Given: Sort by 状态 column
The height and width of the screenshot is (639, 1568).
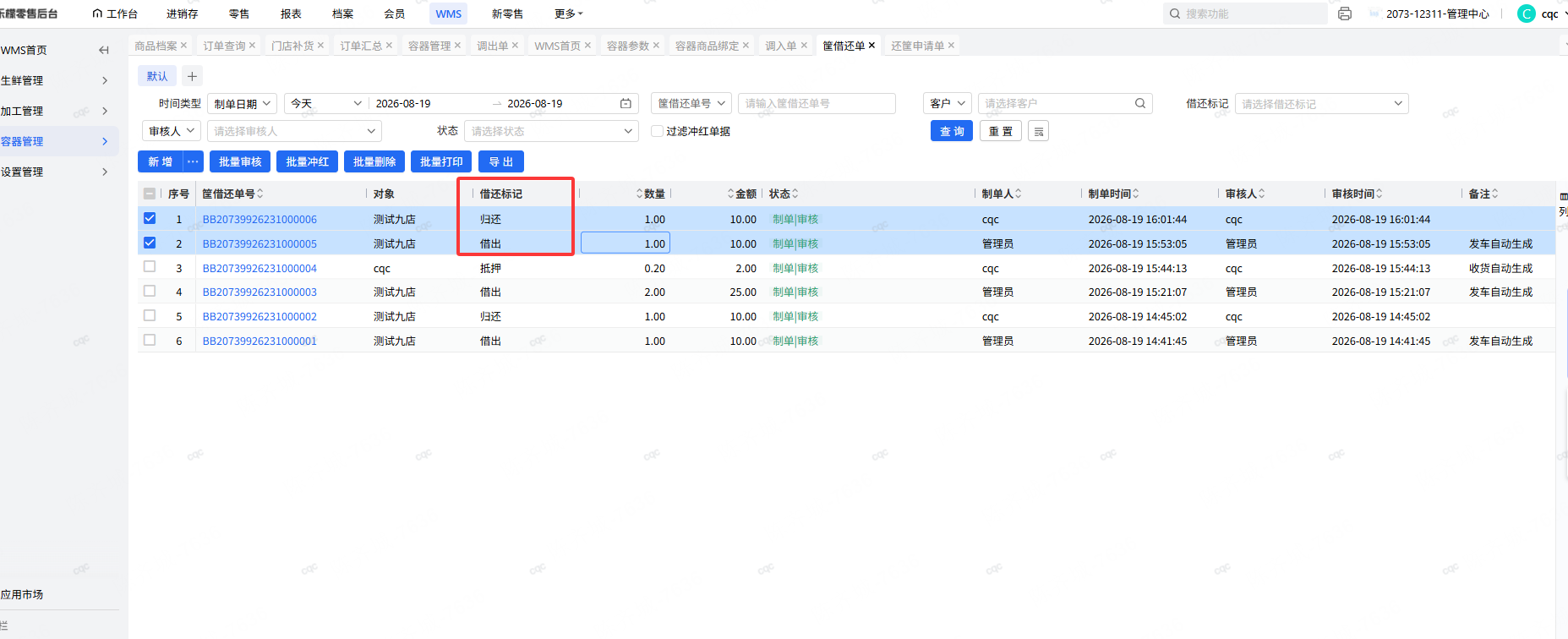Looking at the screenshot, I should (795, 194).
